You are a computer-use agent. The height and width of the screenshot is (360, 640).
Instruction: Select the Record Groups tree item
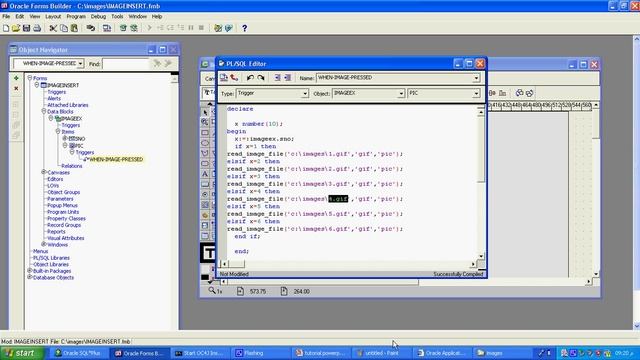coord(64,225)
